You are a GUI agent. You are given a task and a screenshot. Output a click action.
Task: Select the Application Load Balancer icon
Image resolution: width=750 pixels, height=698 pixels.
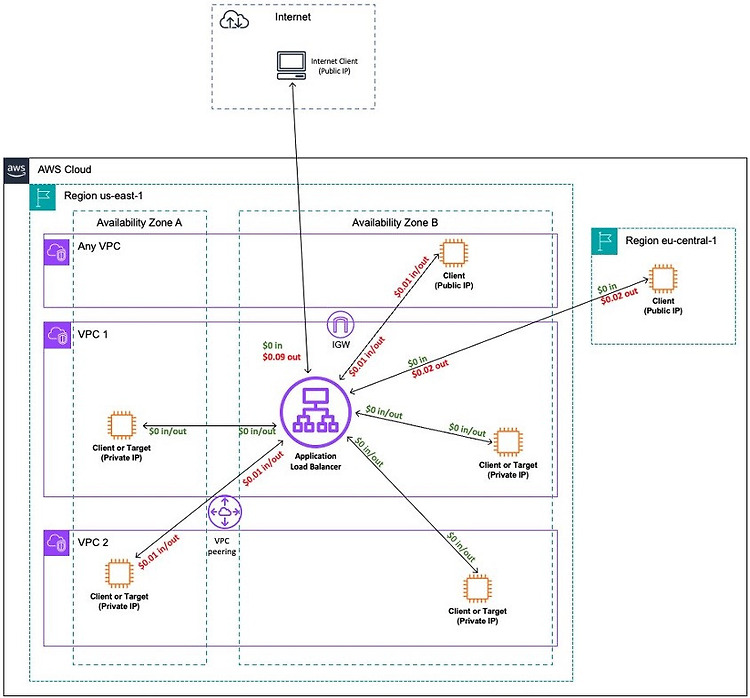(x=316, y=412)
